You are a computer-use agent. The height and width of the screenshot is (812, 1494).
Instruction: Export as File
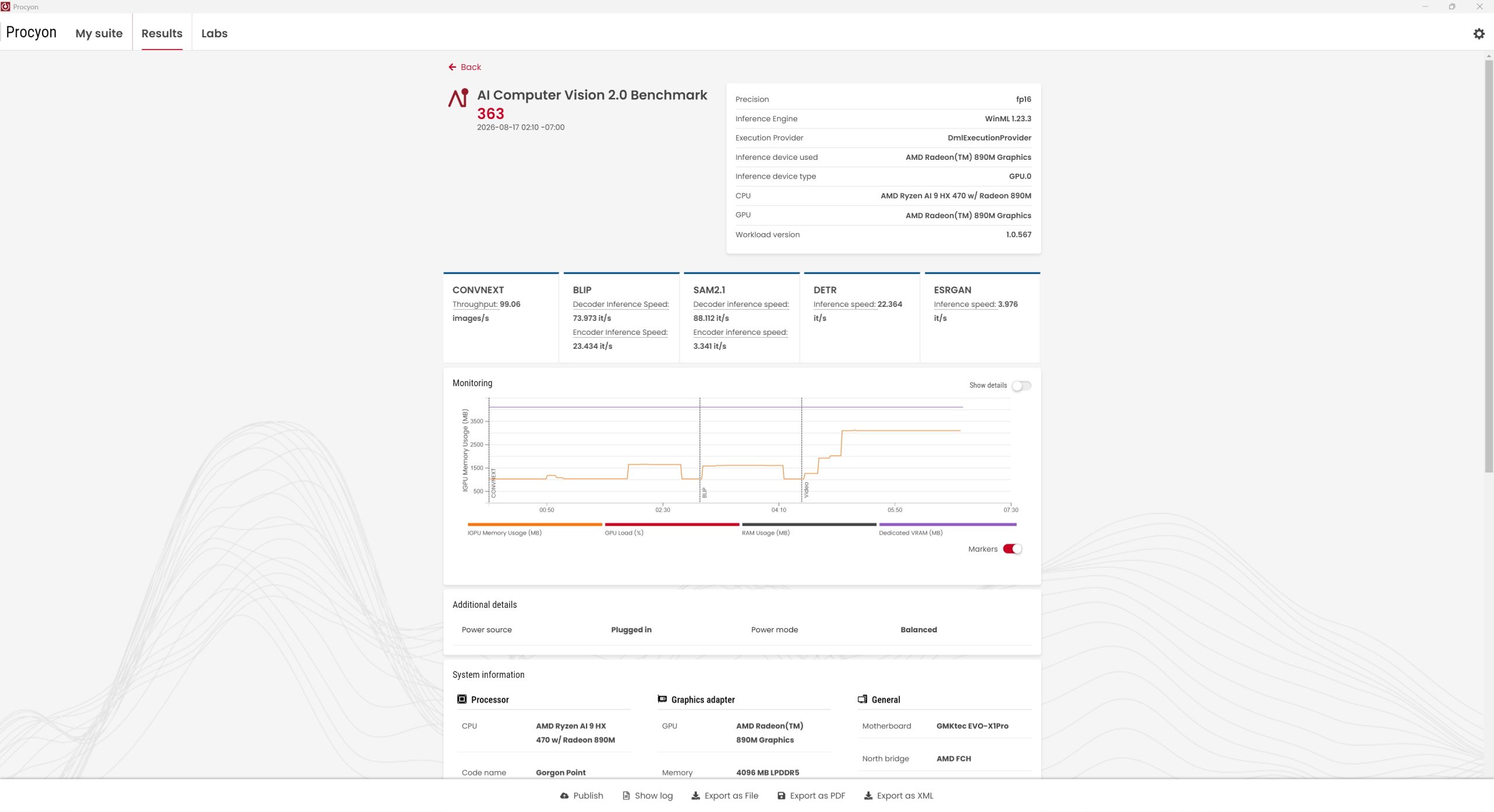(725, 796)
